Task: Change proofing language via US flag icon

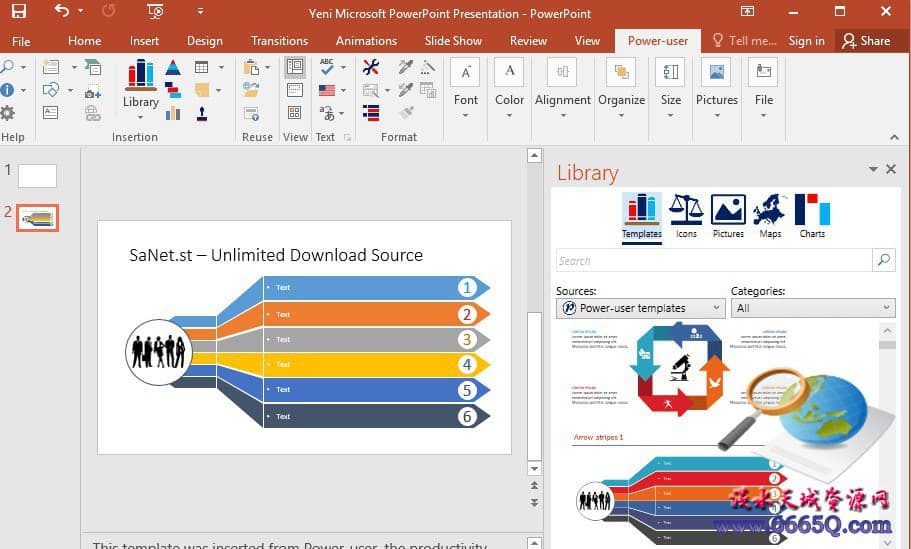Action: (327, 90)
